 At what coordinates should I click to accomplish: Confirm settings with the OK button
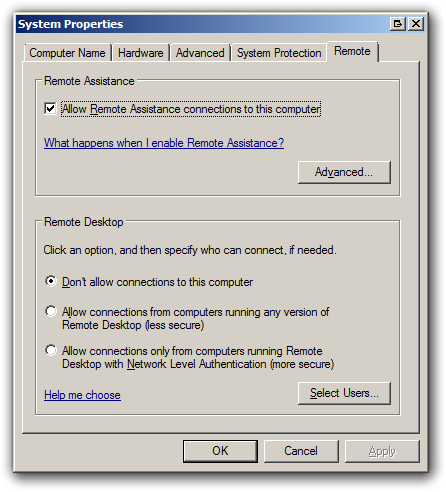click(x=220, y=451)
